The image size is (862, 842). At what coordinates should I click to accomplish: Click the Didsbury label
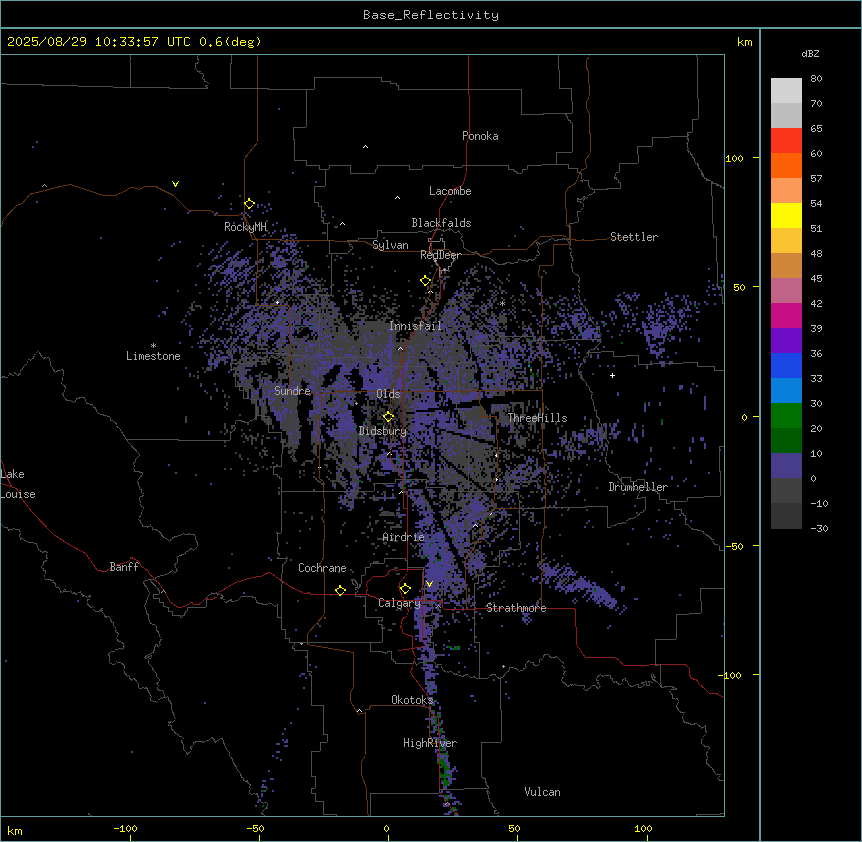[382, 431]
